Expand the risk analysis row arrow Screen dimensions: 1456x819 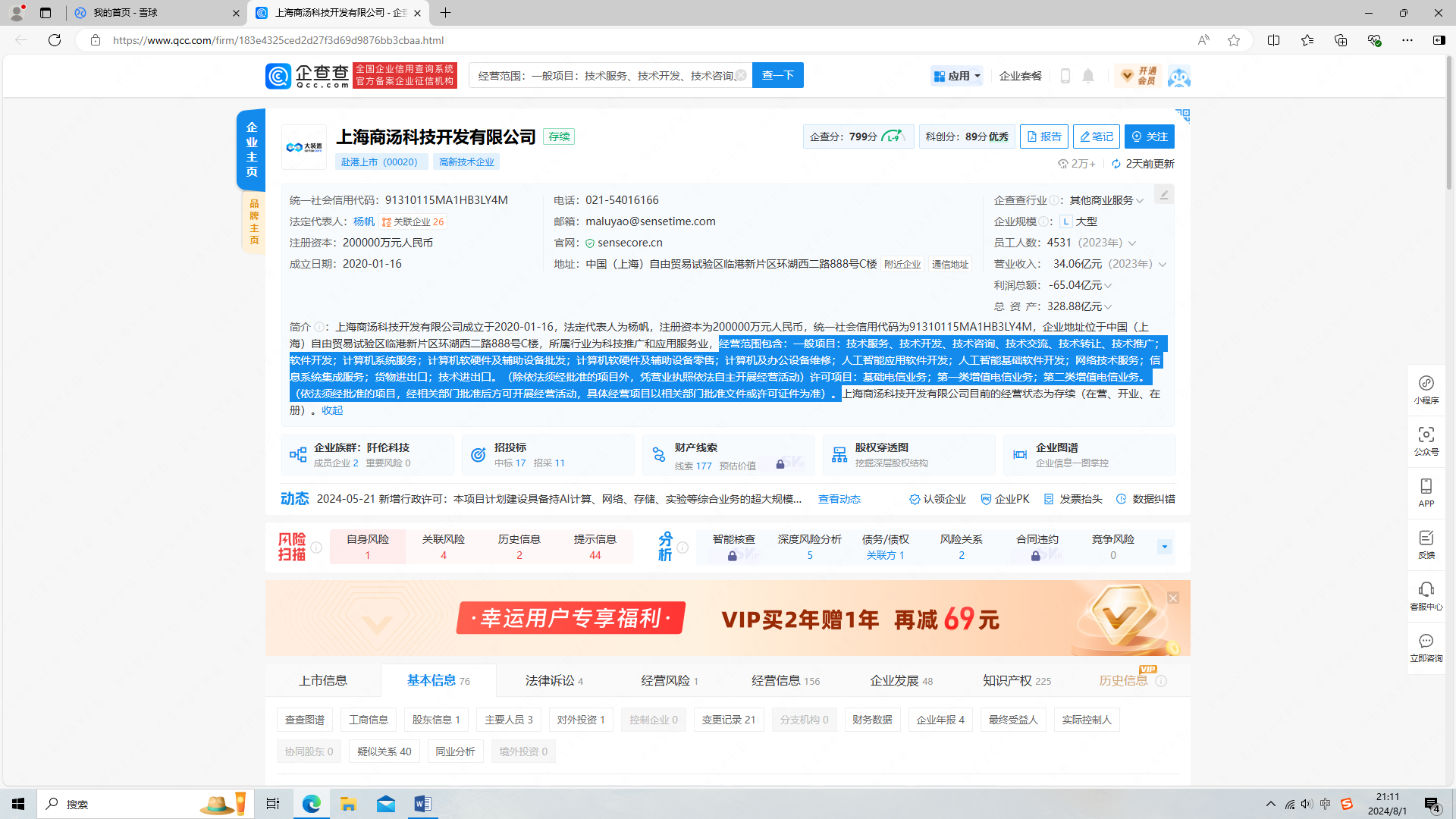[1165, 547]
